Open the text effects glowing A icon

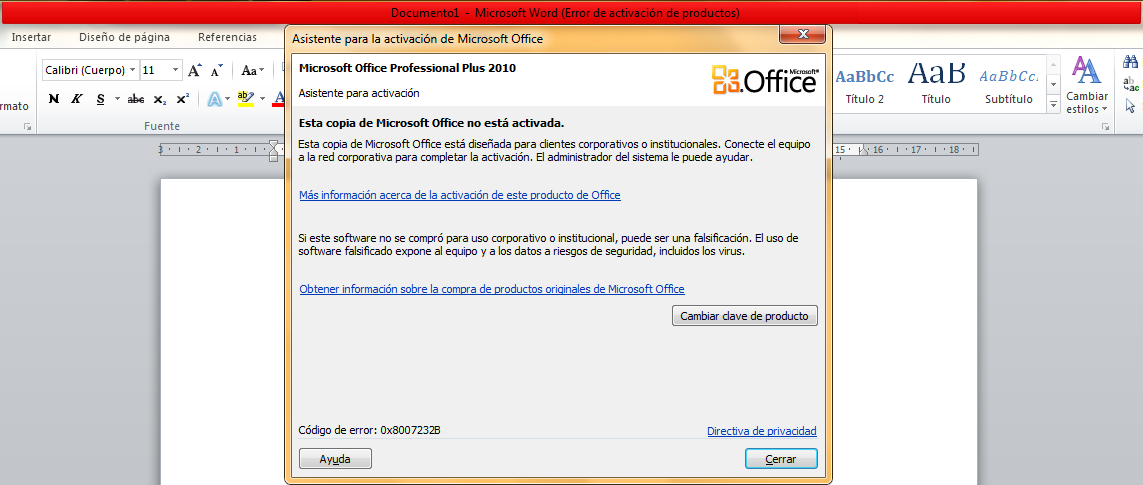coord(214,98)
